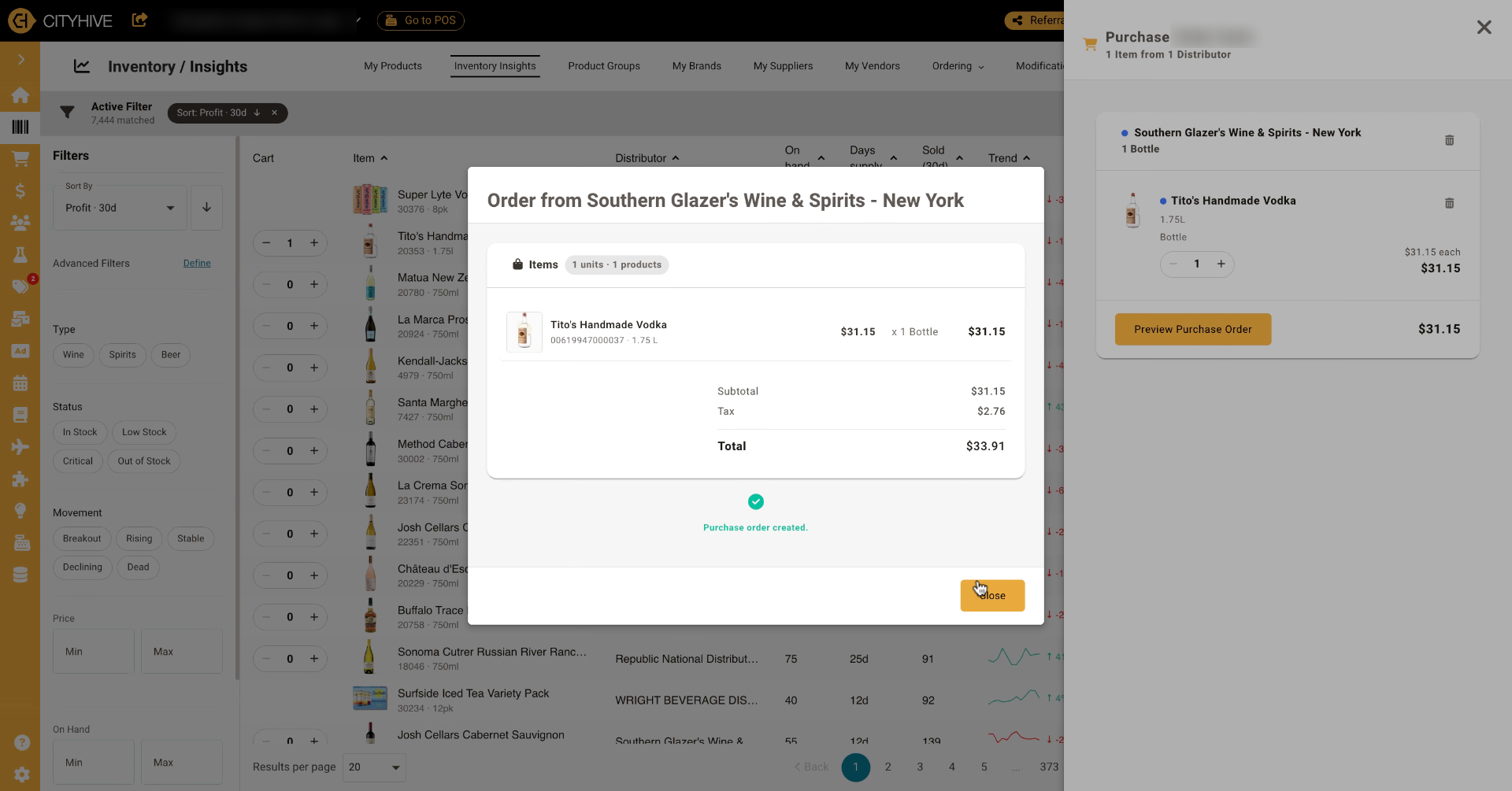1512x791 pixels.
Task: Switch to My Brands tab
Action: coord(697,66)
